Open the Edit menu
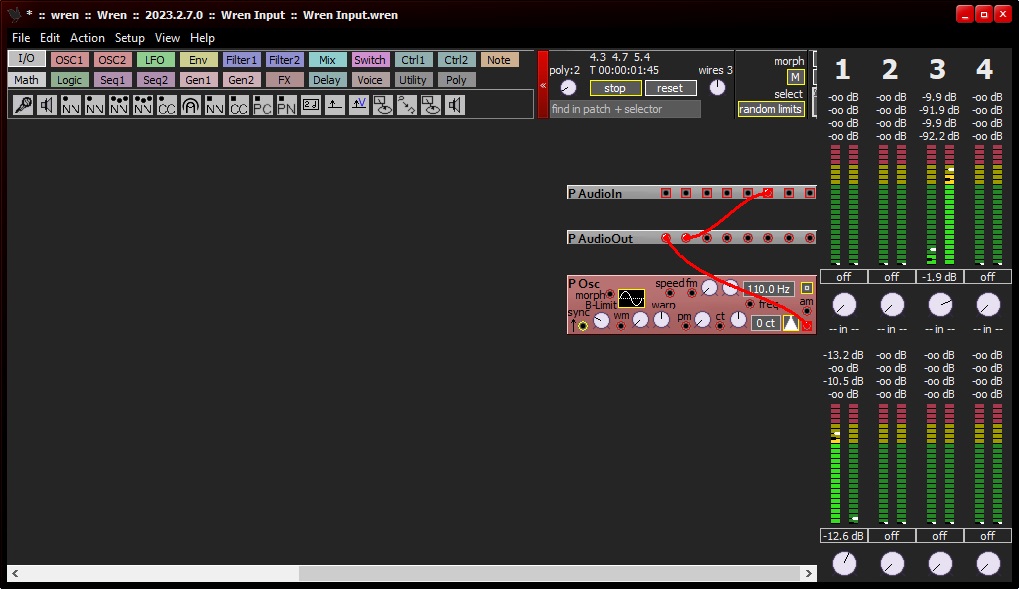This screenshot has height=589, width=1019. (x=49, y=38)
